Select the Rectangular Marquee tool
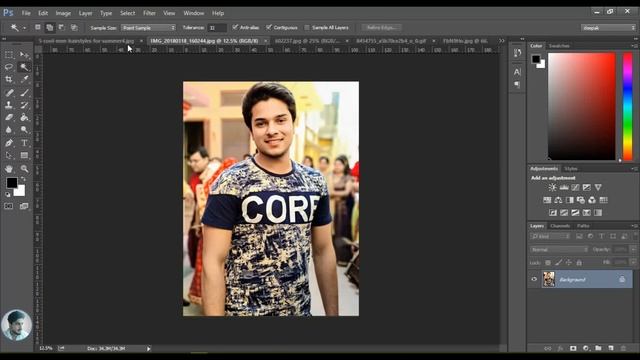The image size is (640, 360). [9, 55]
